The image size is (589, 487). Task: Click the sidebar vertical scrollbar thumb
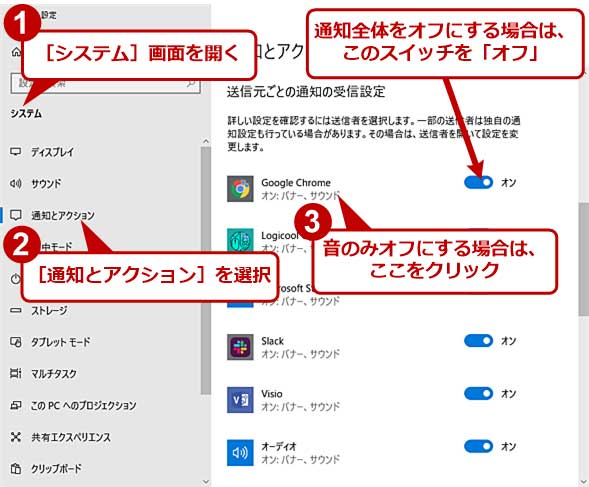click(x=205, y=271)
